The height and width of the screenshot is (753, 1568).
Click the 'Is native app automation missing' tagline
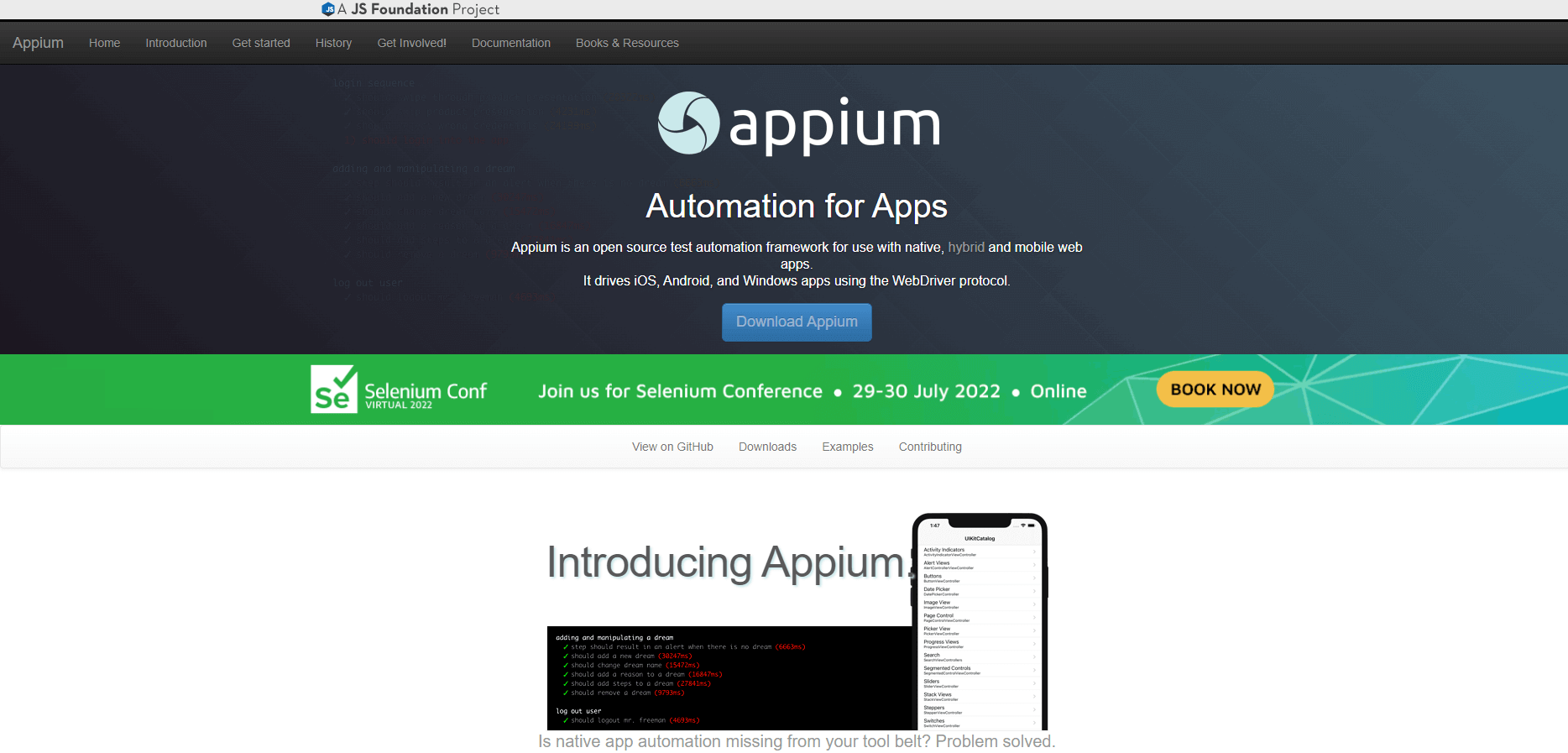click(x=797, y=741)
